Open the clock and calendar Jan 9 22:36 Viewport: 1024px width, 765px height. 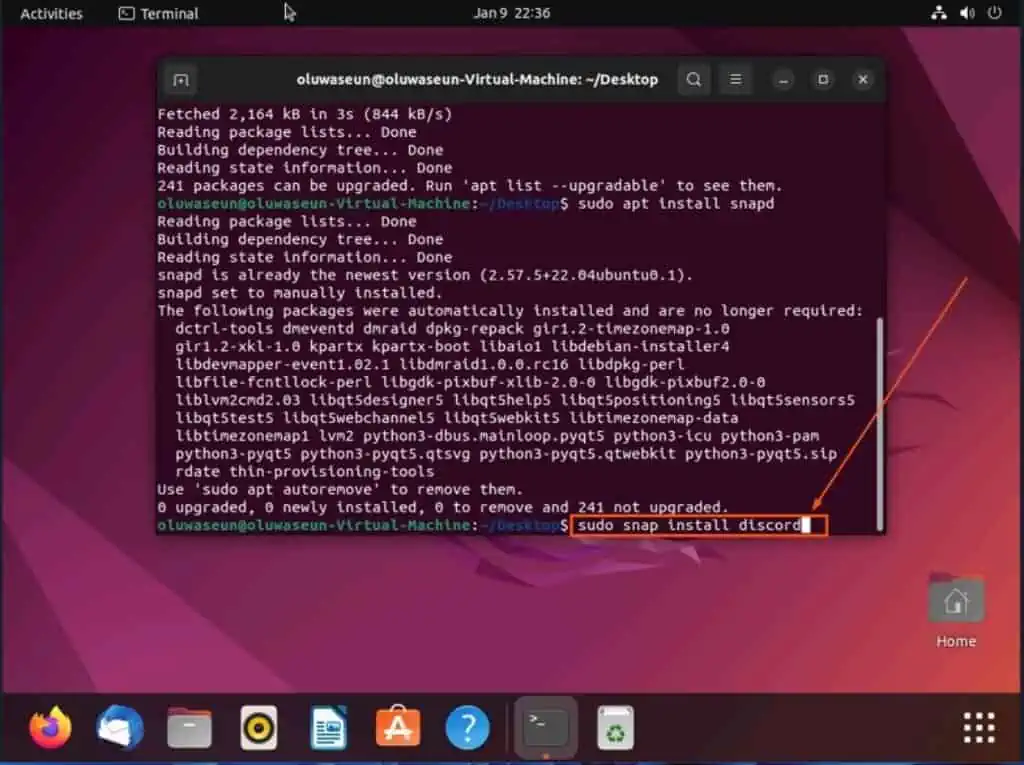(x=511, y=13)
